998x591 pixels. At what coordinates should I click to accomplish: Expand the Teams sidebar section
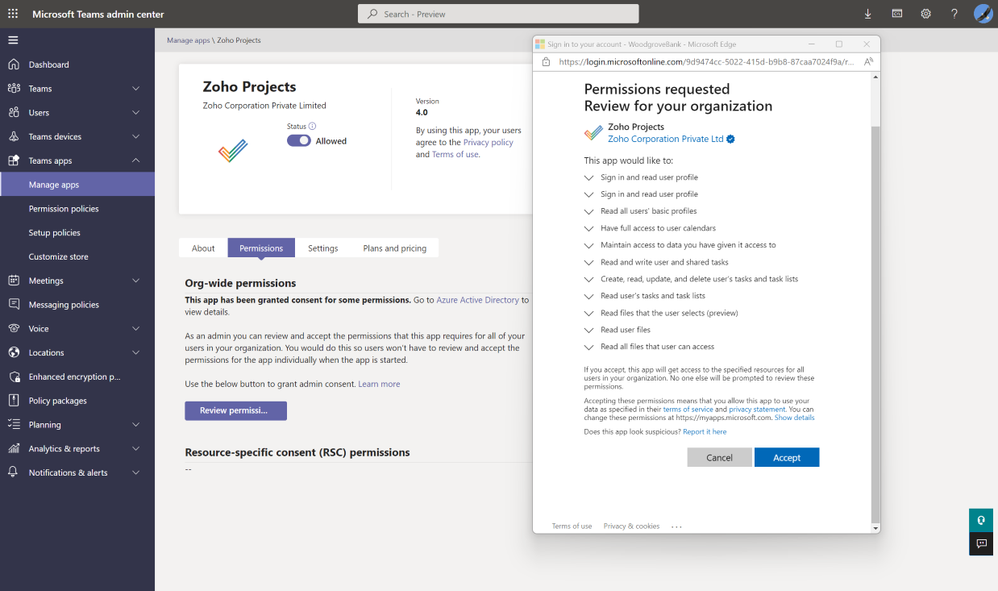pos(136,88)
